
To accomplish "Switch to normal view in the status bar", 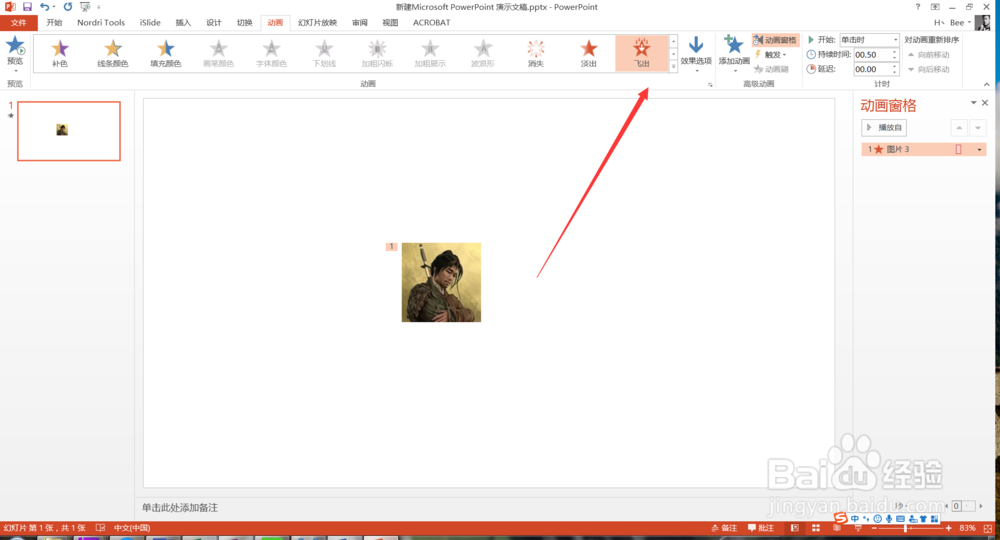I will pos(795,528).
